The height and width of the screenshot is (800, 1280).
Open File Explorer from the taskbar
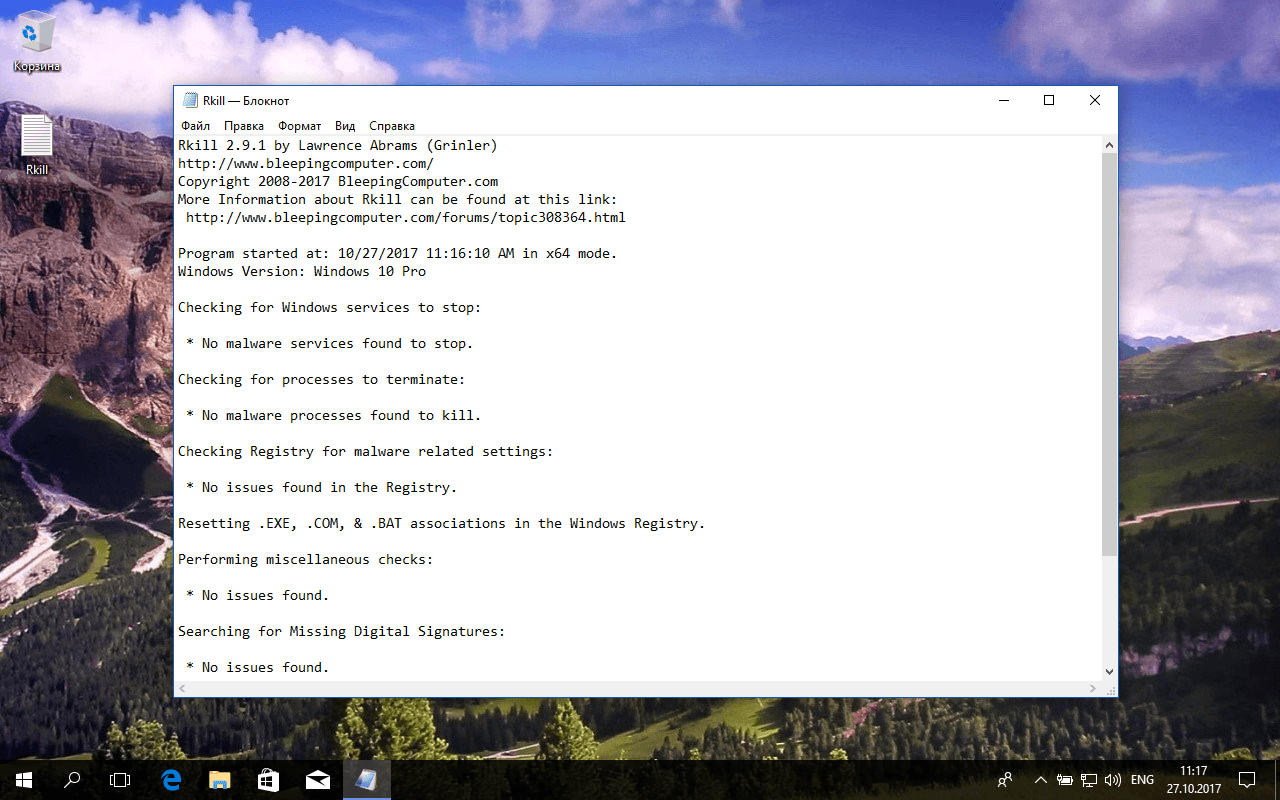coord(219,780)
